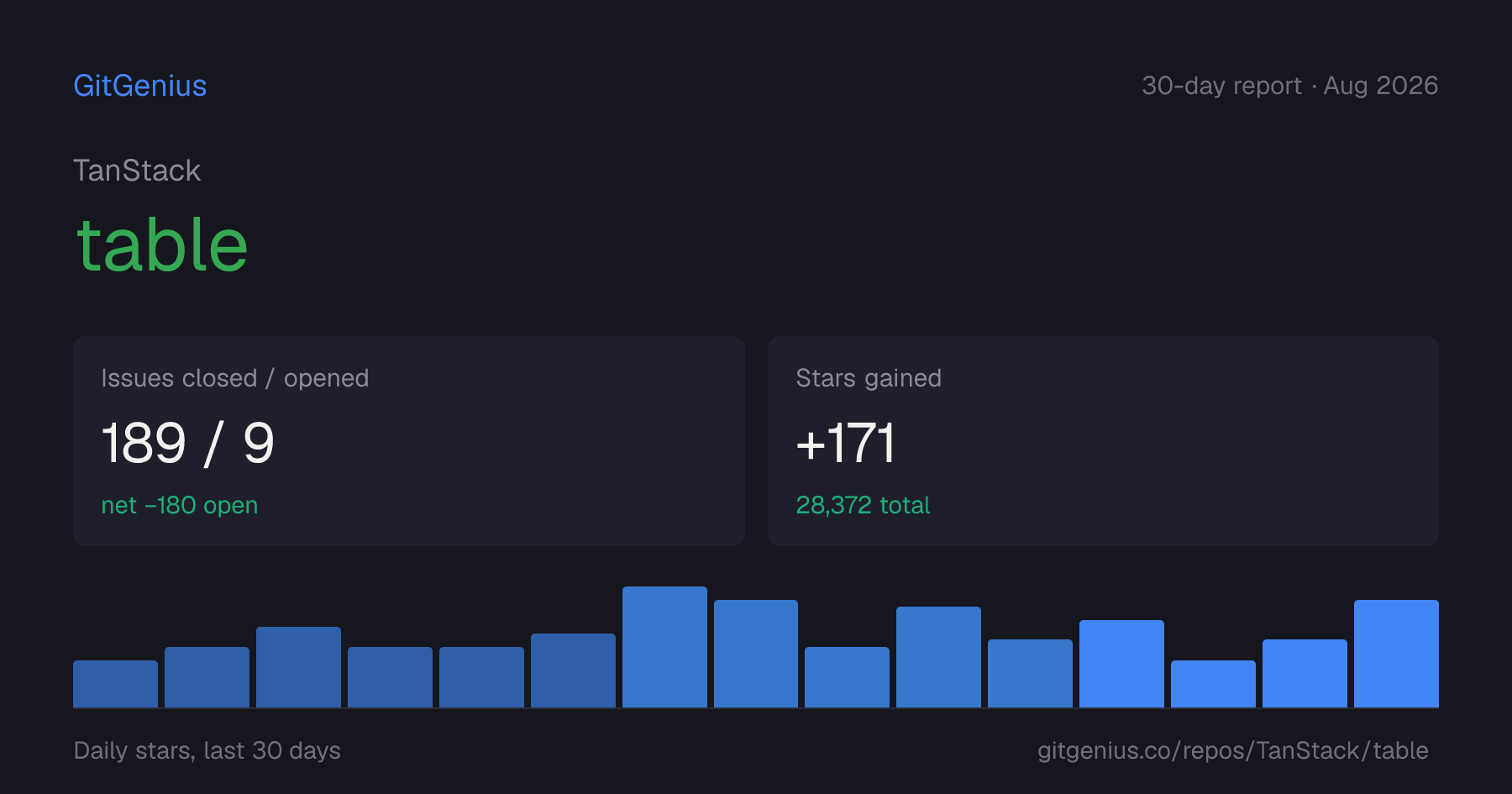Screen dimensions: 1512x794
Task: Click the "Stars gained" label
Action: (869, 378)
